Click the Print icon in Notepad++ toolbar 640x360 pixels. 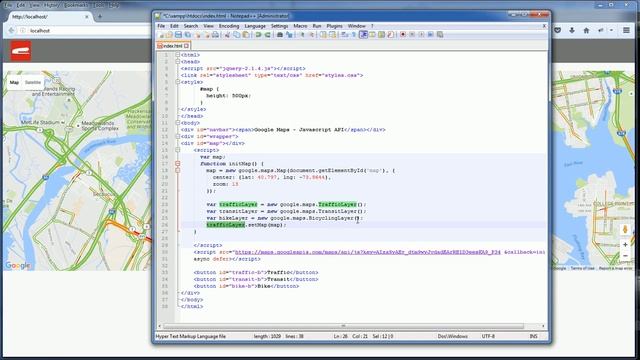click(215, 35)
